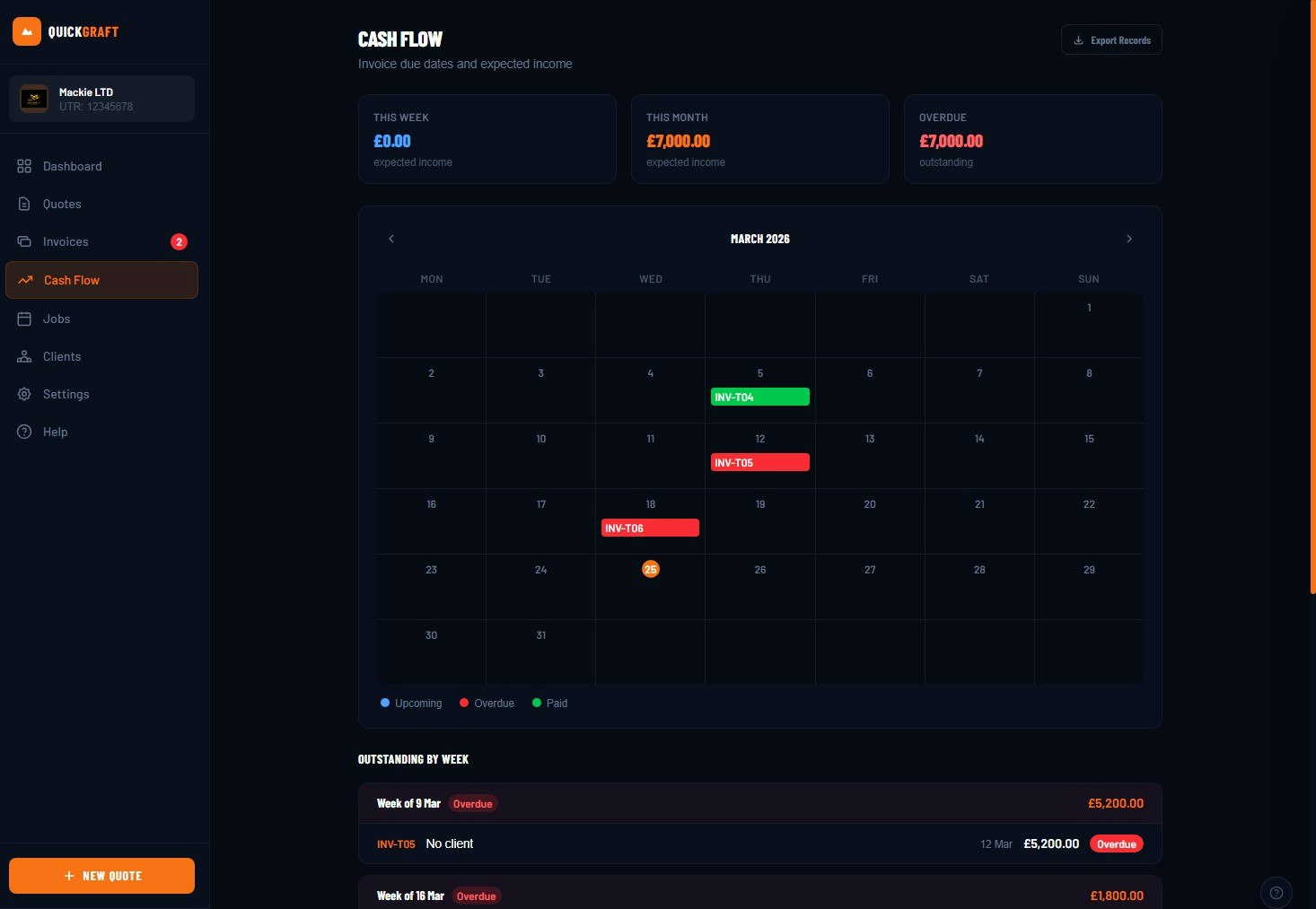Select today's highlighted date 25

(x=651, y=569)
